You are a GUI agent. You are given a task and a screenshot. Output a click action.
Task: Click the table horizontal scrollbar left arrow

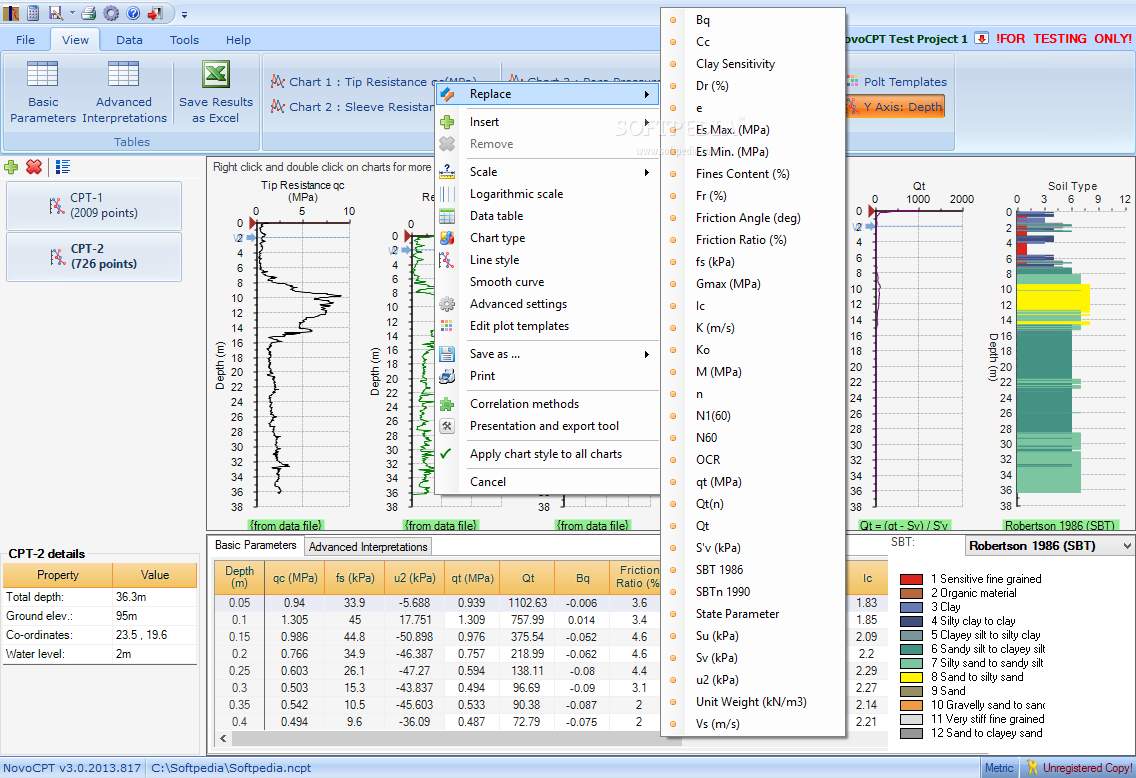click(223, 739)
